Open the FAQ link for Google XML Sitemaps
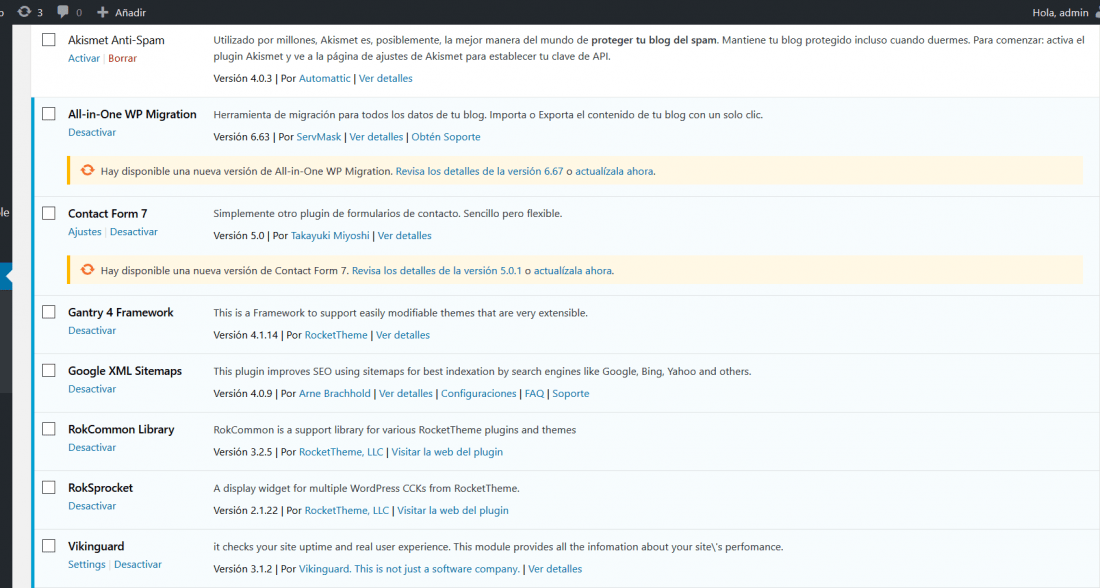Image resolution: width=1100 pixels, height=588 pixels. point(535,394)
